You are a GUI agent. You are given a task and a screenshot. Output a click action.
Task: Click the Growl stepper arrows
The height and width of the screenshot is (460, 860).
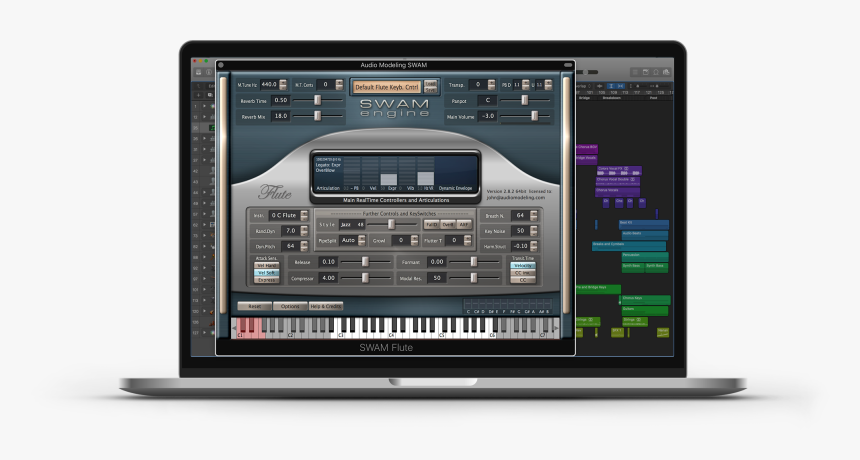click(414, 240)
